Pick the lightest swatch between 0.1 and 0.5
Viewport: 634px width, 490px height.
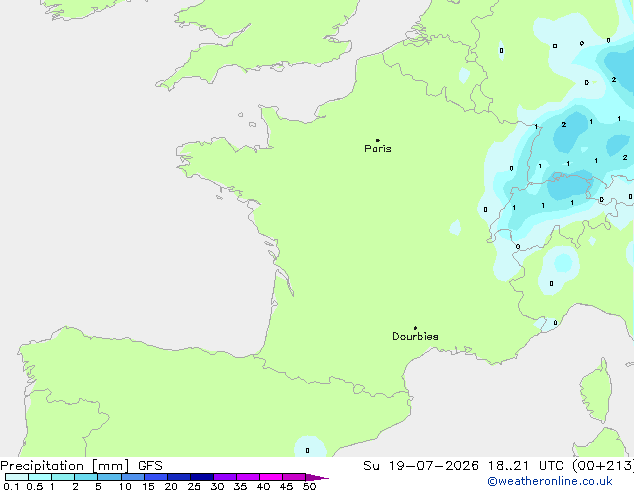pos(17,477)
